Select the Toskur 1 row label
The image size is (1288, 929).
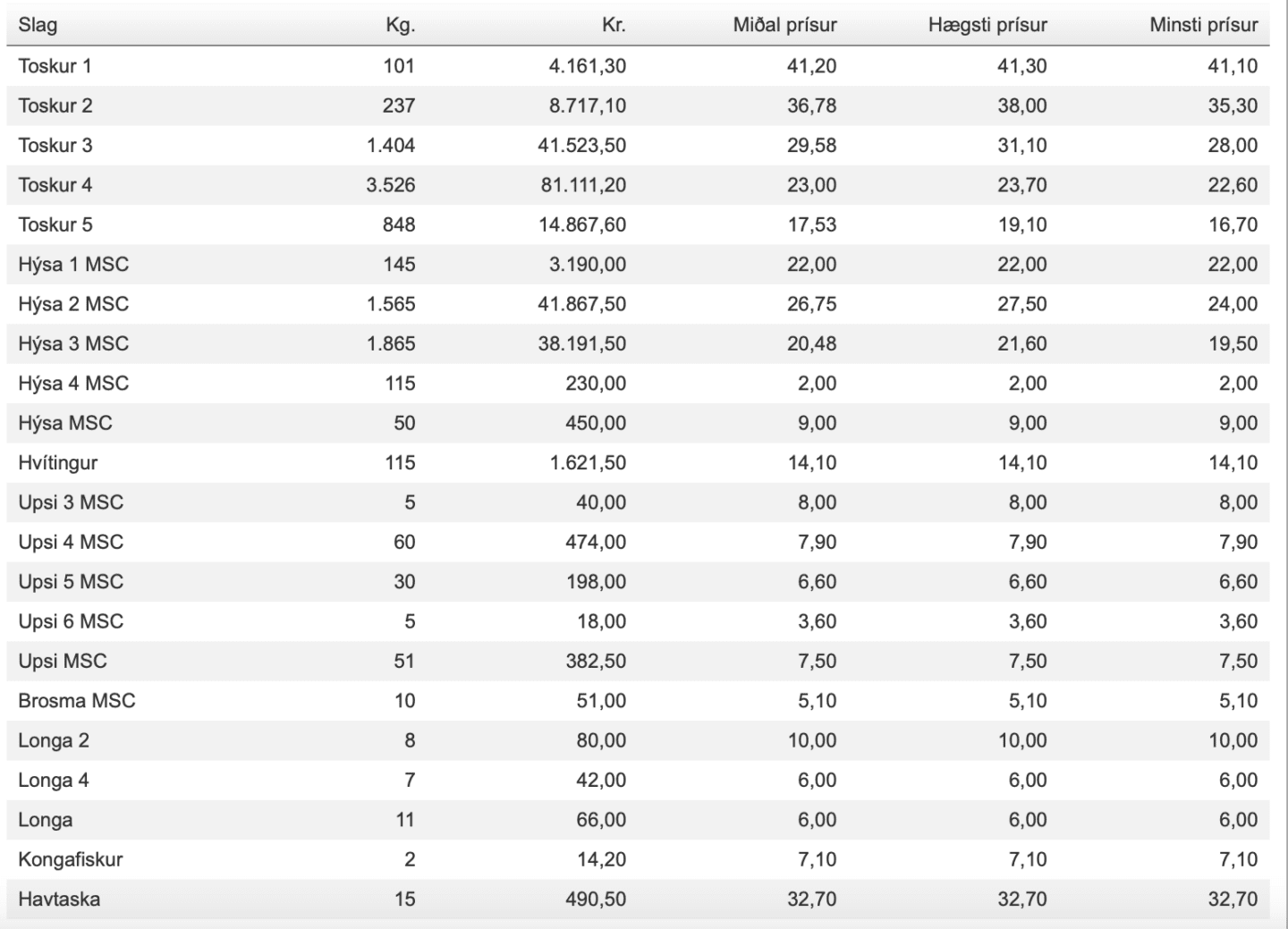click(x=55, y=66)
